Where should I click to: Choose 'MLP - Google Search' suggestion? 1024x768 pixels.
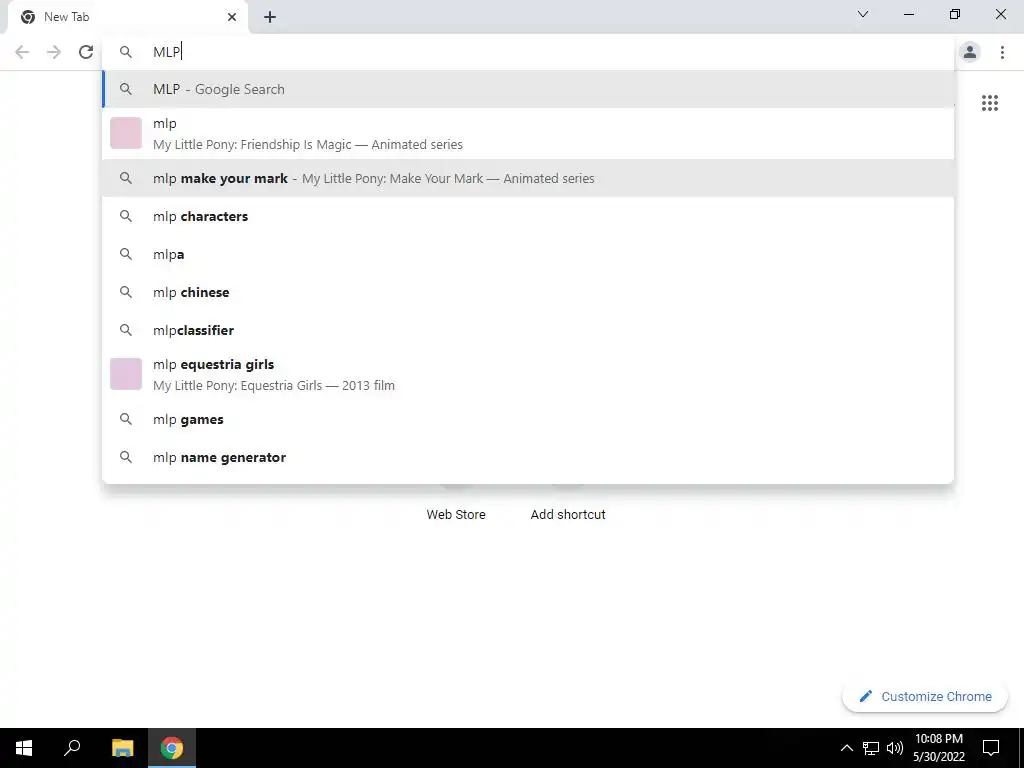[528, 89]
